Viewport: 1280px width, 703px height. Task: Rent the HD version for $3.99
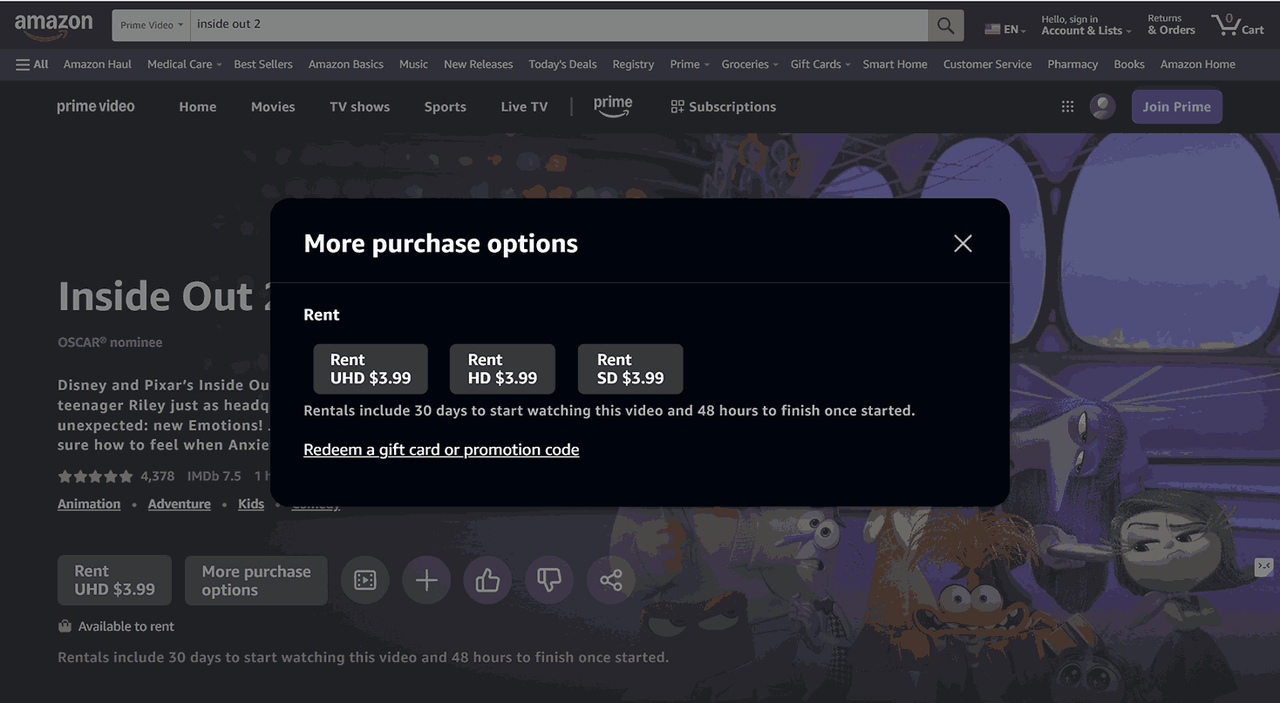(x=502, y=369)
